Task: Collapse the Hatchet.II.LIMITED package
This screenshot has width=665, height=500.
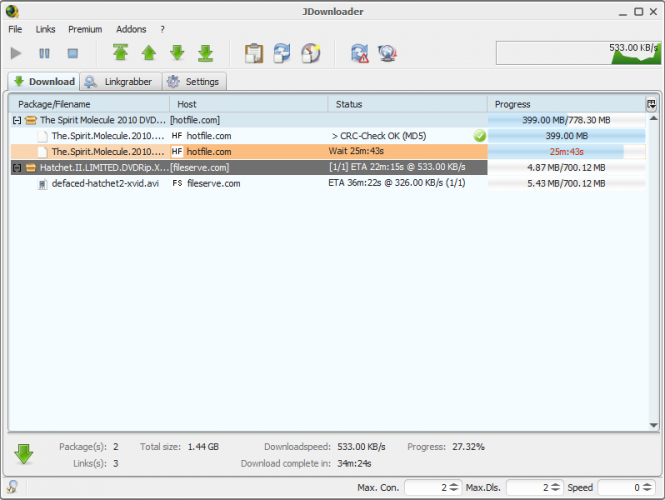Action: point(17,168)
